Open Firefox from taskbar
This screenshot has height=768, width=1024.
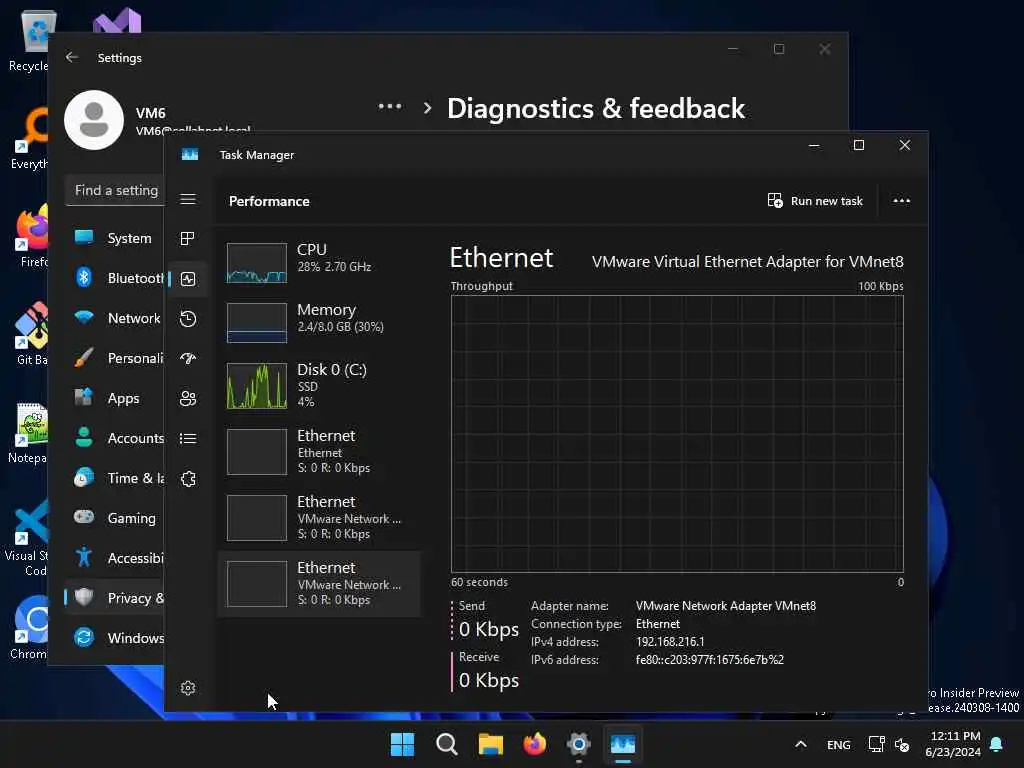pyautogui.click(x=535, y=744)
